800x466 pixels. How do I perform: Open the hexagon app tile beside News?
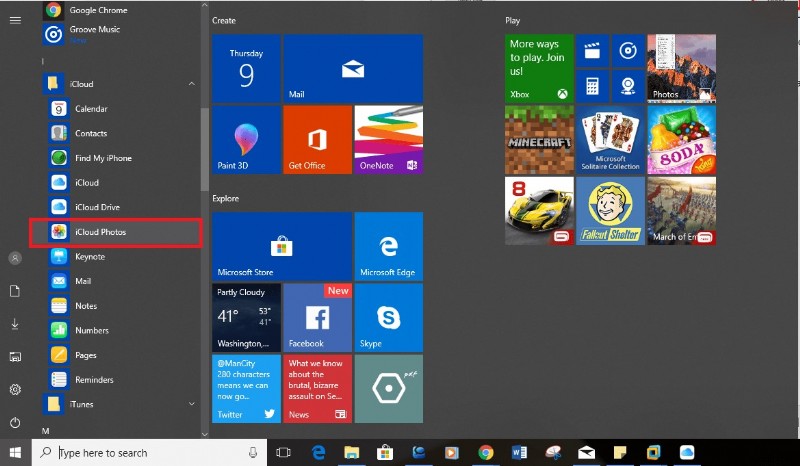(389, 389)
